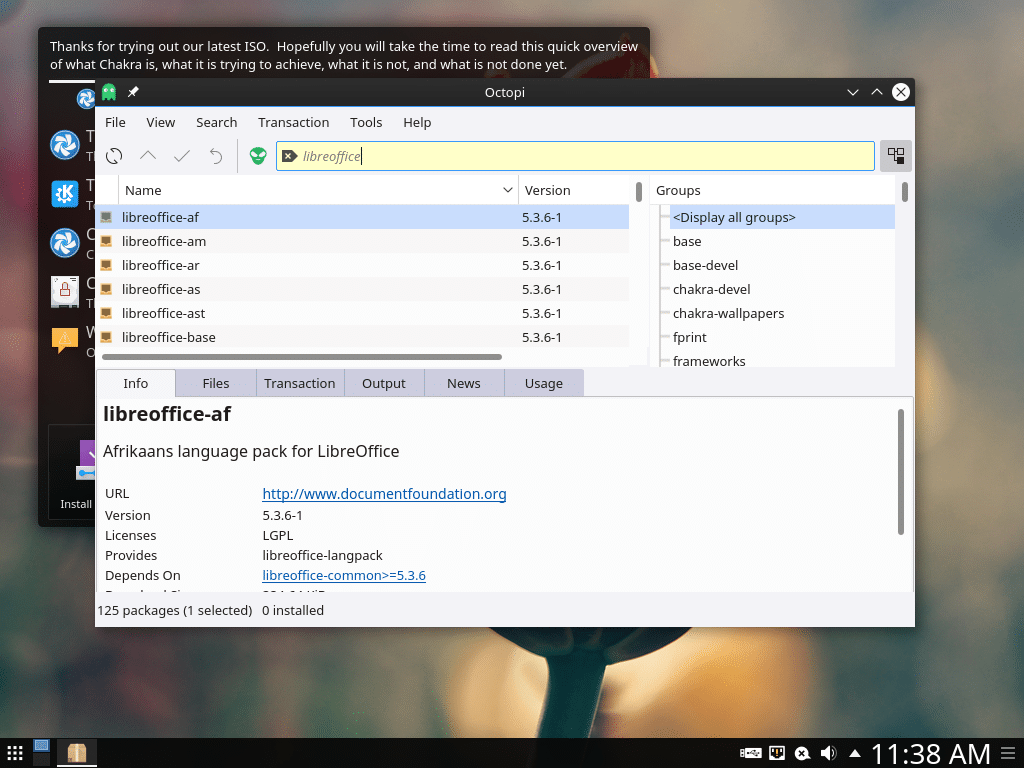Click the libreoffice-ar package status icon
This screenshot has height=768, width=1024.
[x=106, y=265]
